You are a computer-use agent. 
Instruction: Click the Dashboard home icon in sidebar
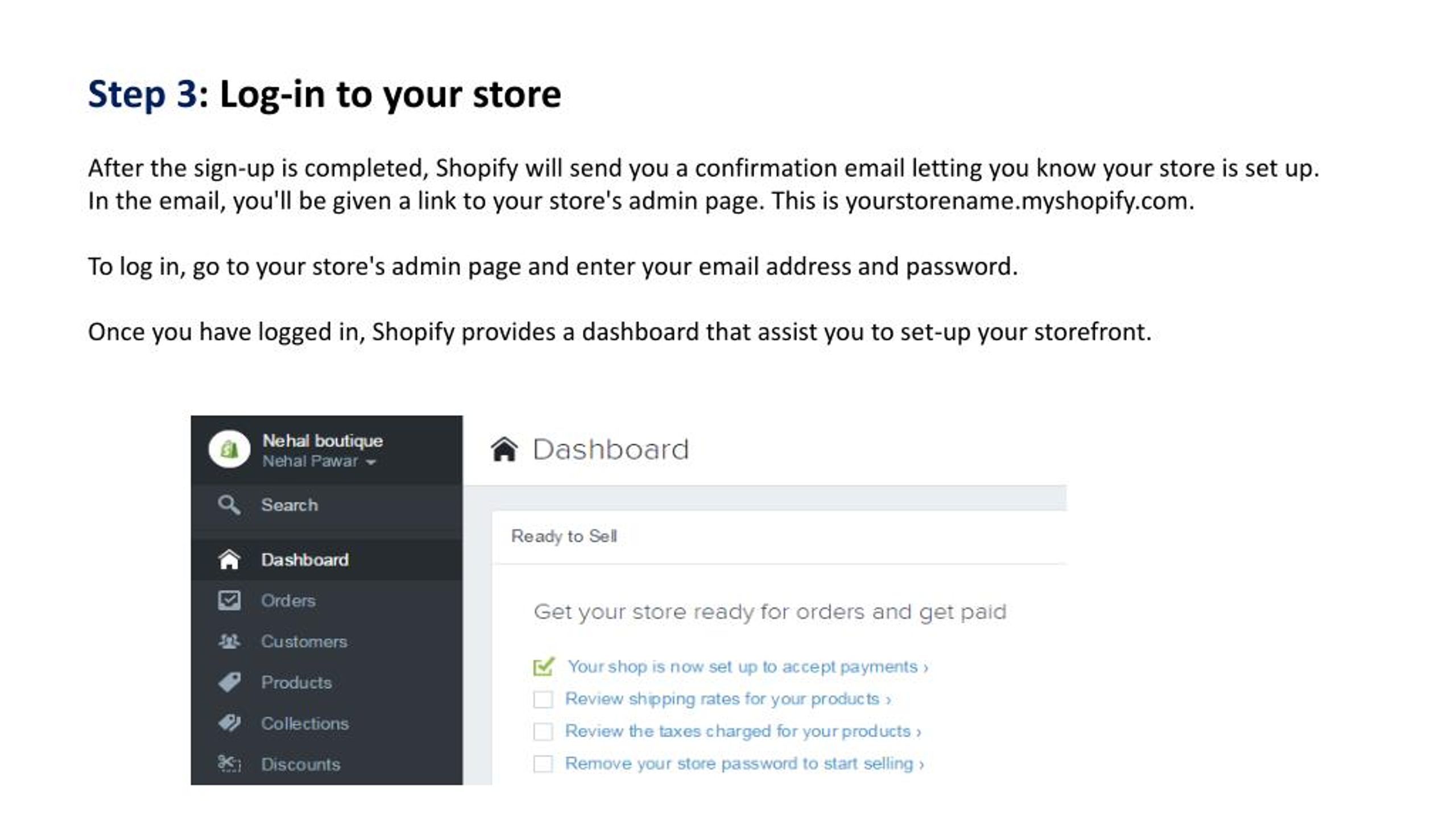(x=229, y=560)
